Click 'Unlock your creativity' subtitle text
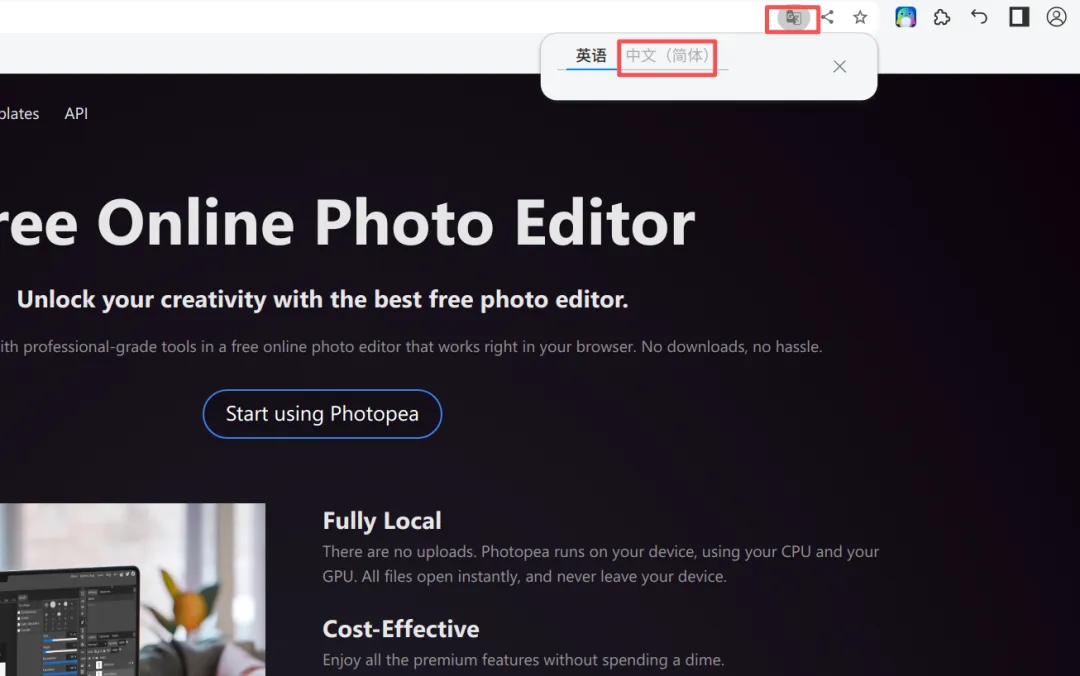This screenshot has height=676, width=1080. pos(322,299)
